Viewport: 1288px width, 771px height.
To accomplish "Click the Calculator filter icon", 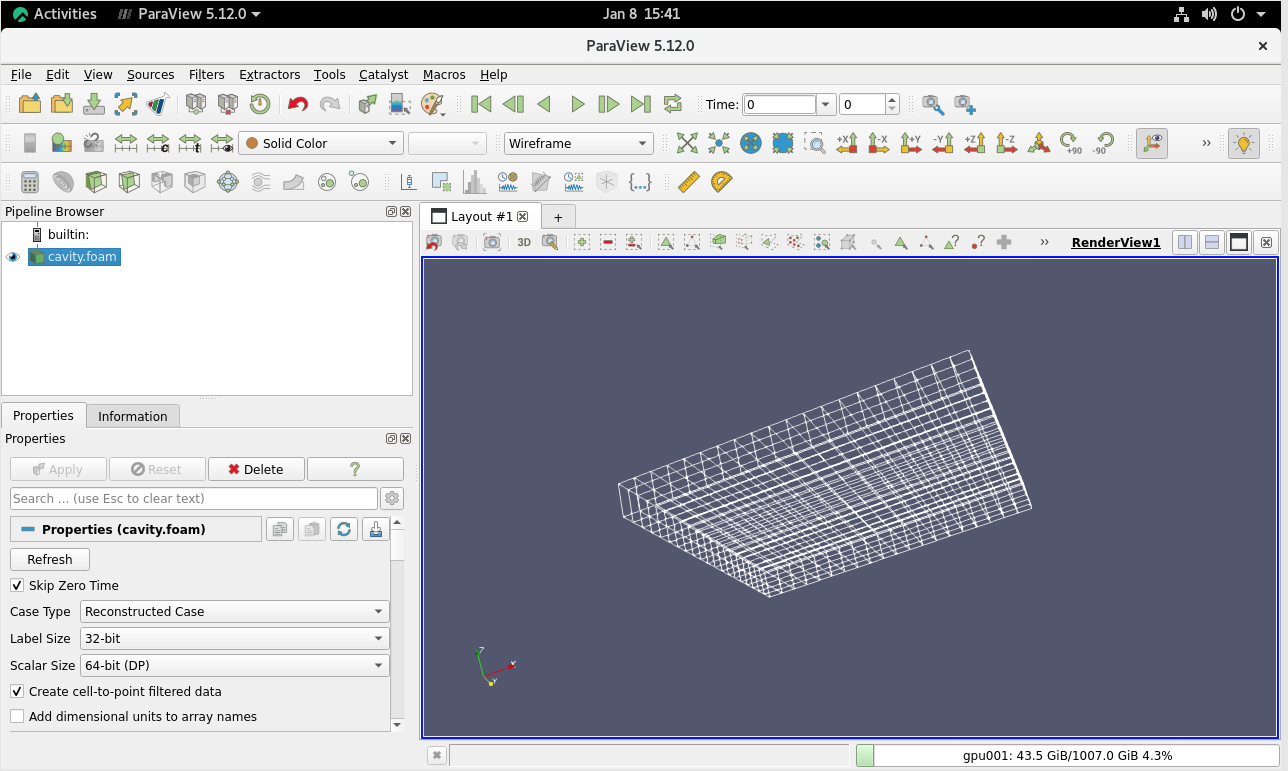I will tap(30, 182).
